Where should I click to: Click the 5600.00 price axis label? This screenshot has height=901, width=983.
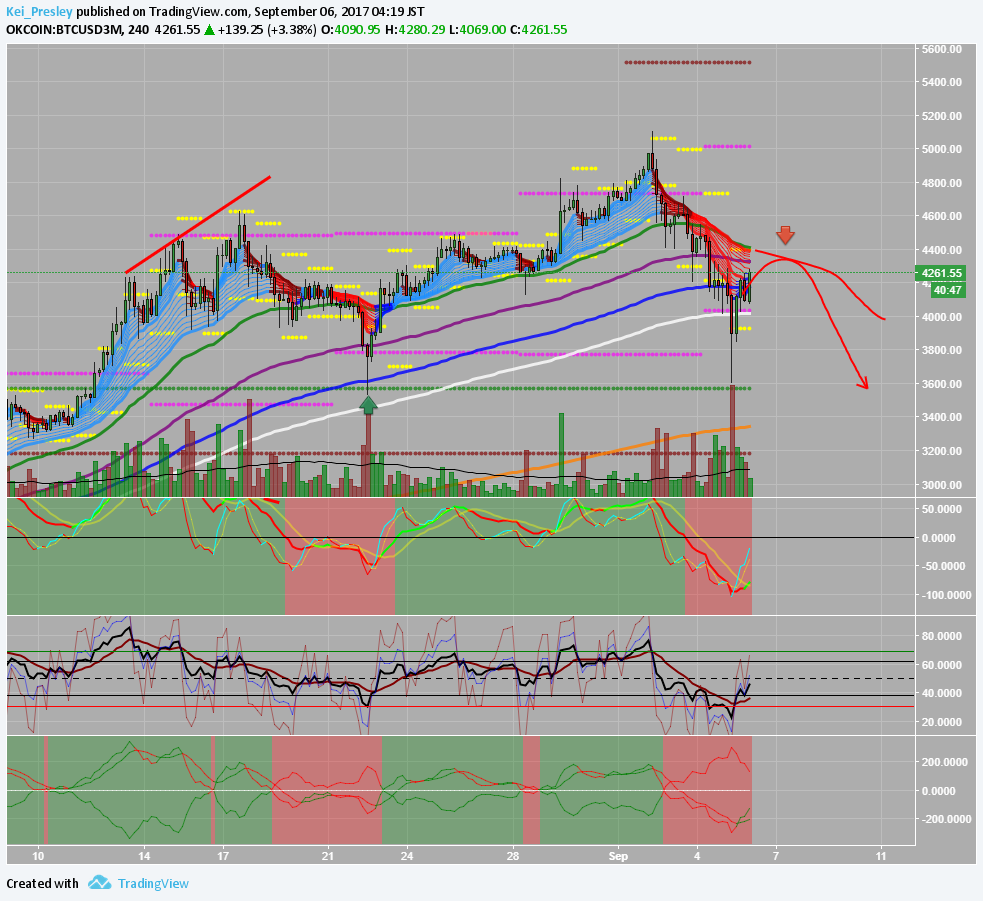pos(941,48)
